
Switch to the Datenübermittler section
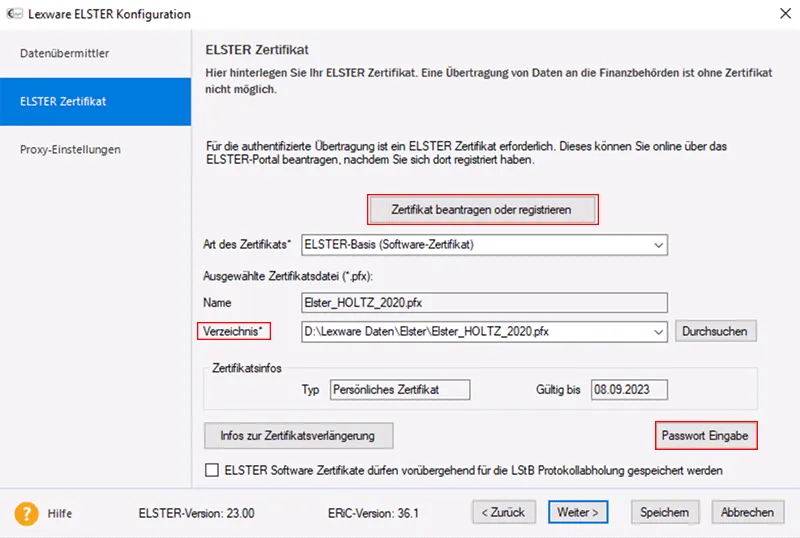pos(65,53)
